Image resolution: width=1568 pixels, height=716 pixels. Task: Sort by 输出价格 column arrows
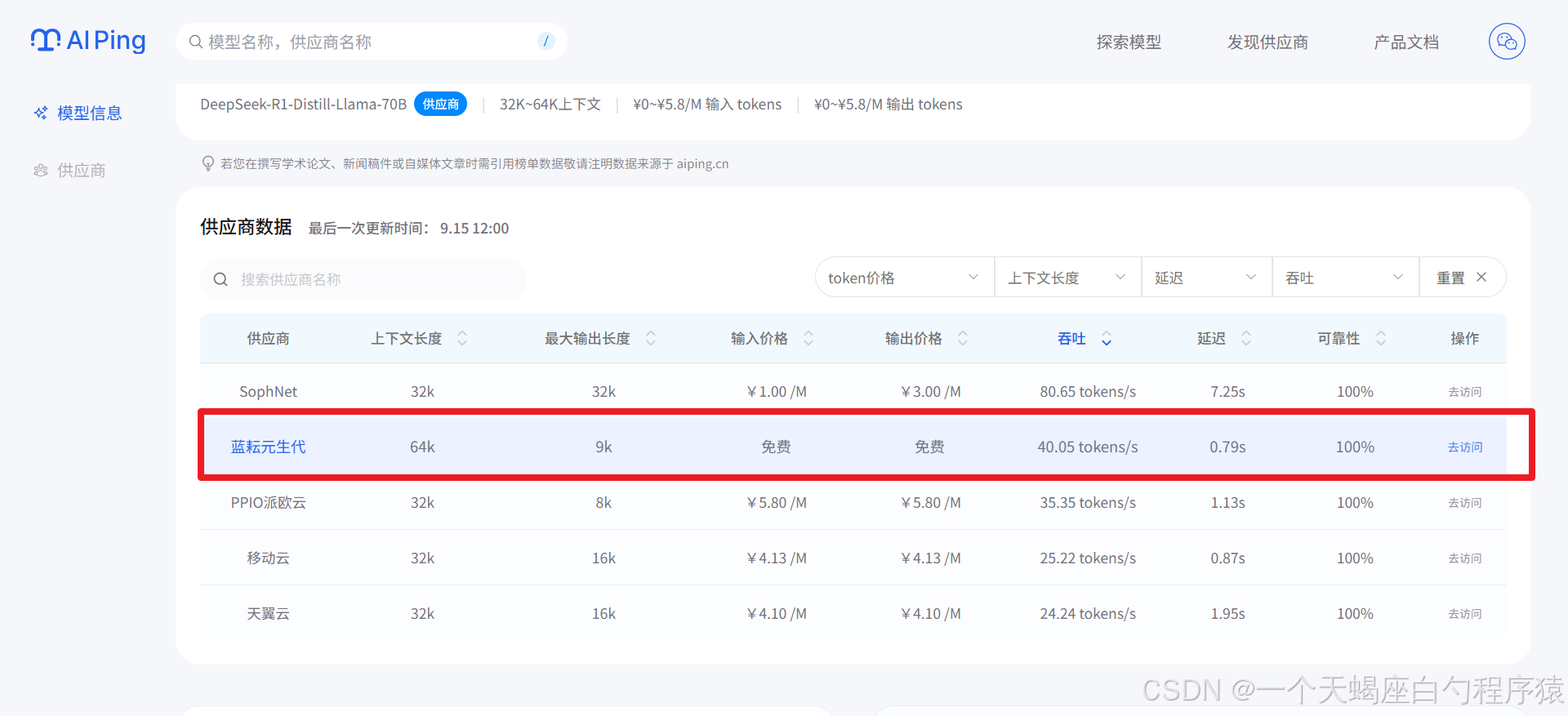tap(963, 338)
